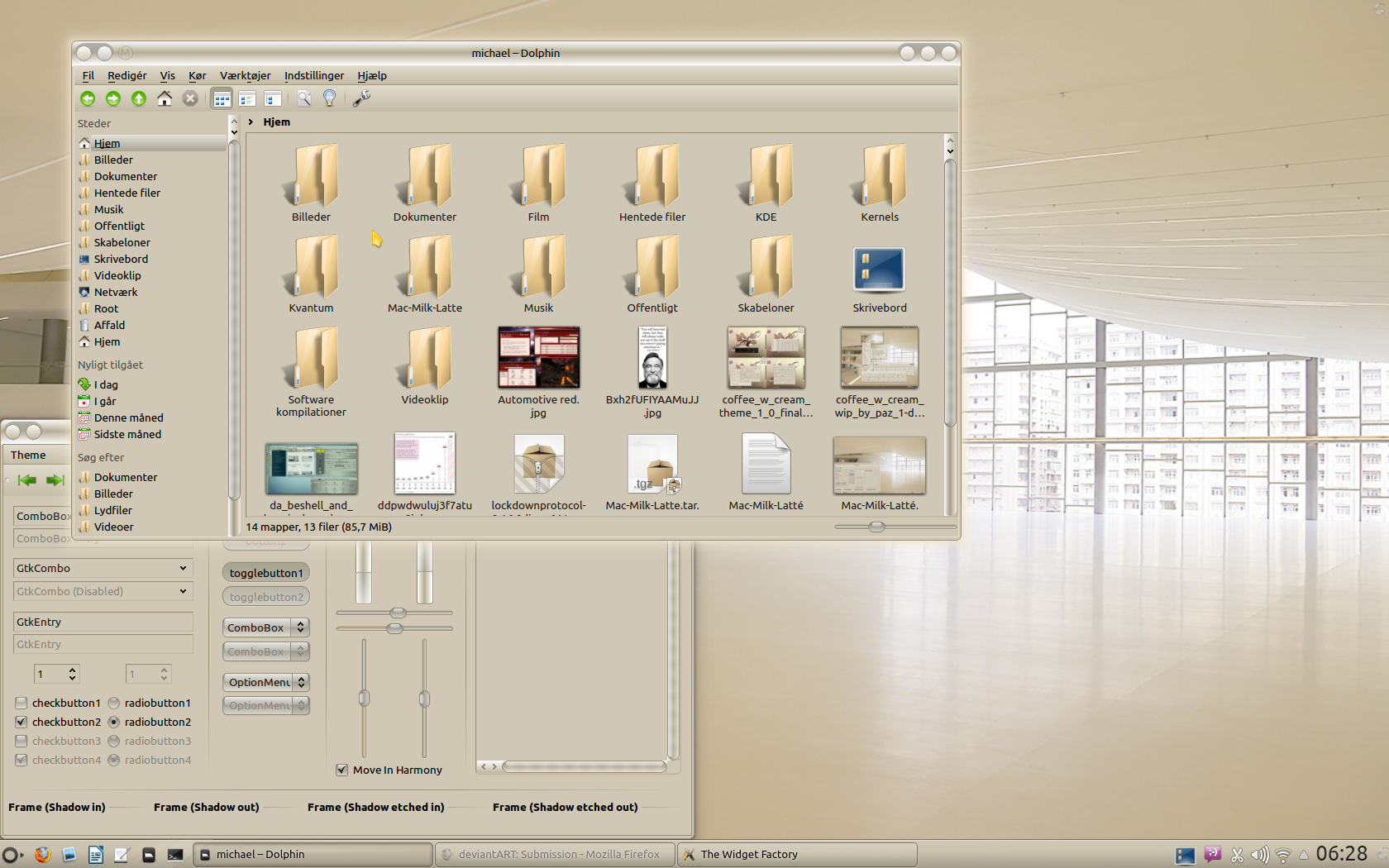Open the application launcher in the panel
The image size is (1389, 868).
pos(12,855)
